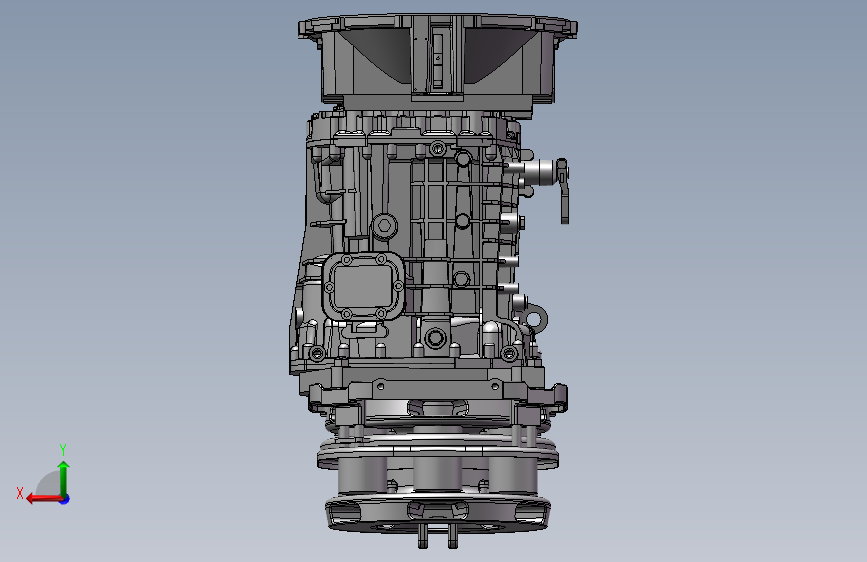
Task: Select the rectangular bolted cover plate on gearbox
Action: coord(363,287)
